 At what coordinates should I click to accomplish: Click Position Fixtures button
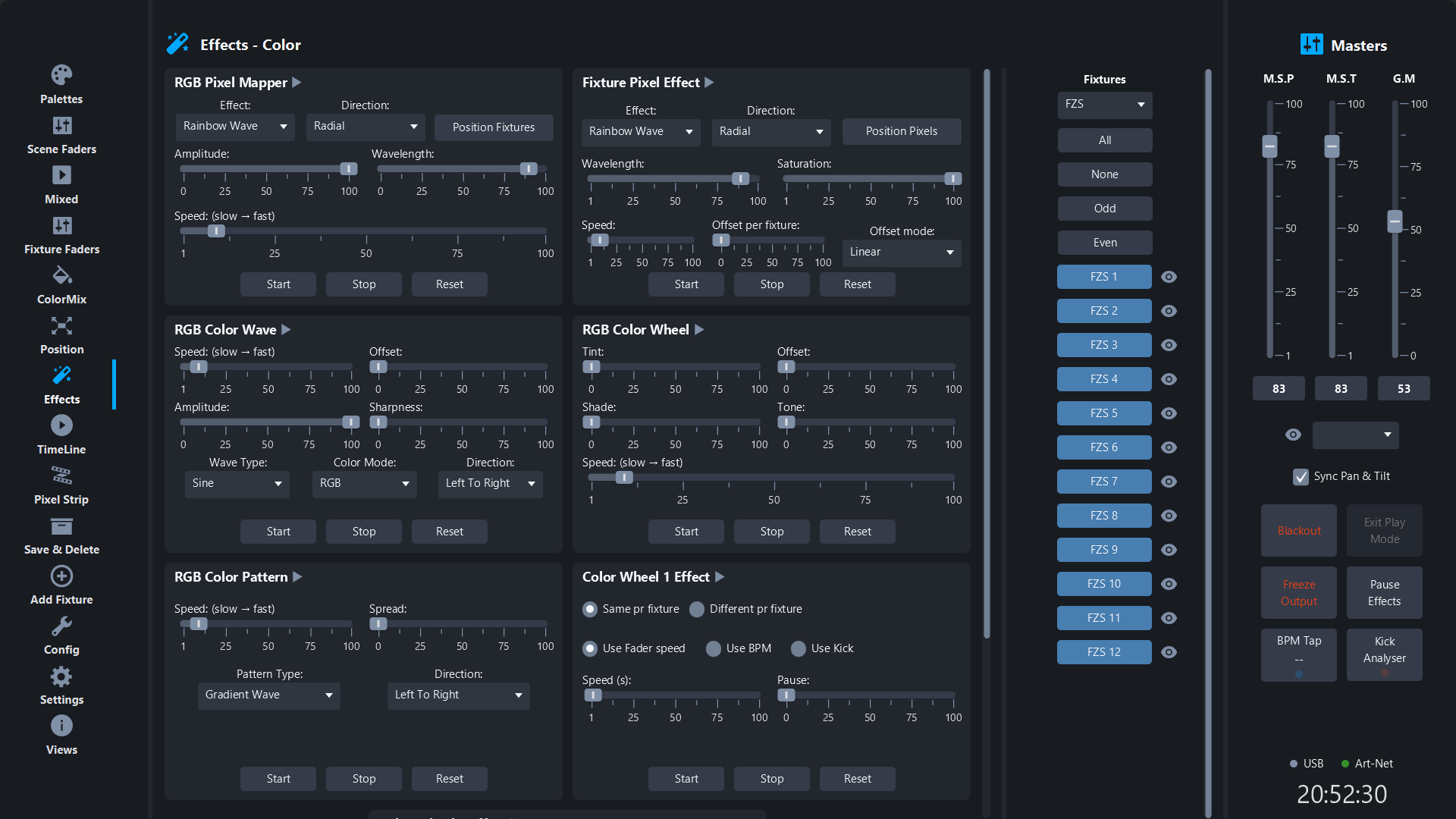(494, 127)
